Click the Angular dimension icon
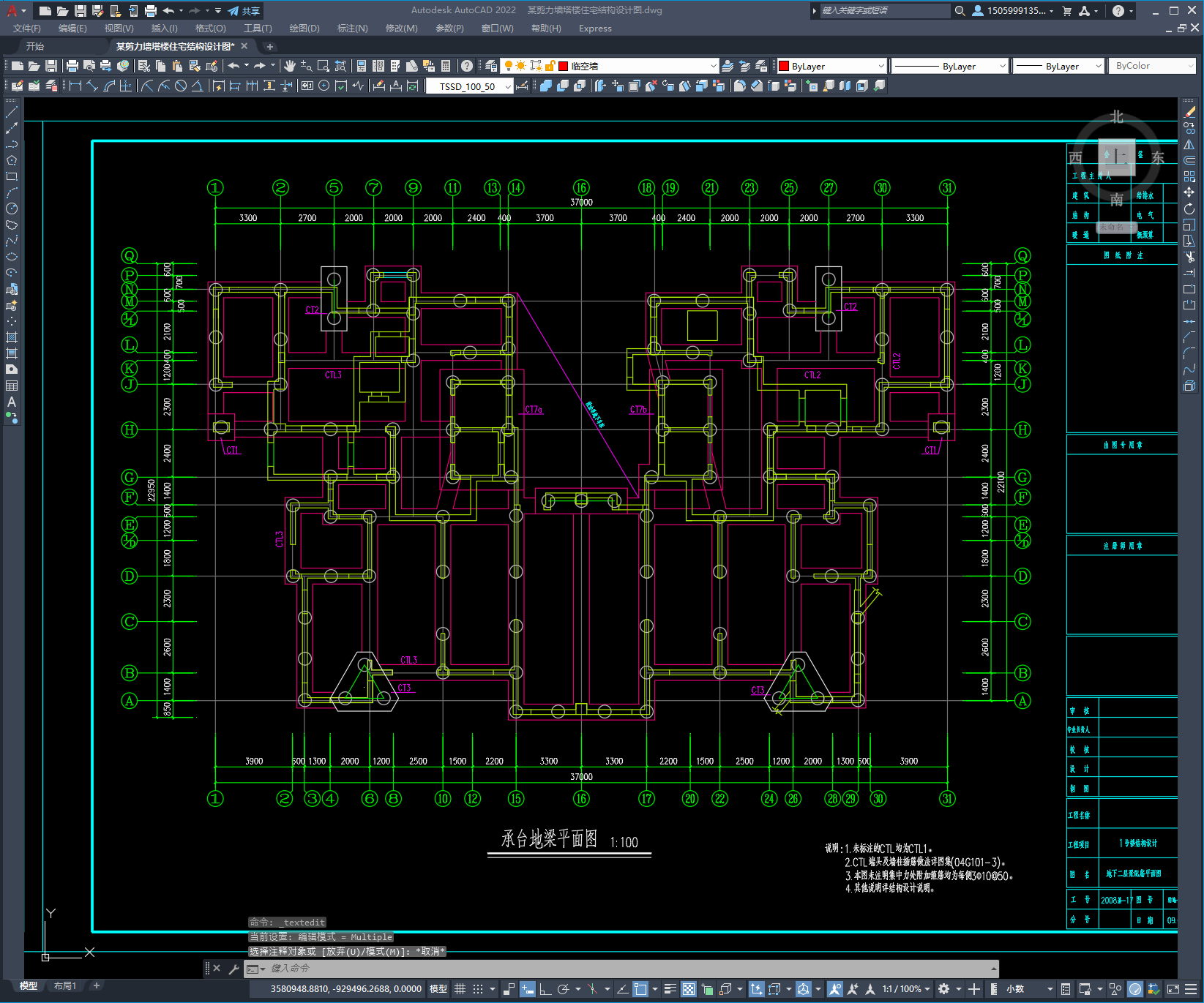 click(197, 86)
